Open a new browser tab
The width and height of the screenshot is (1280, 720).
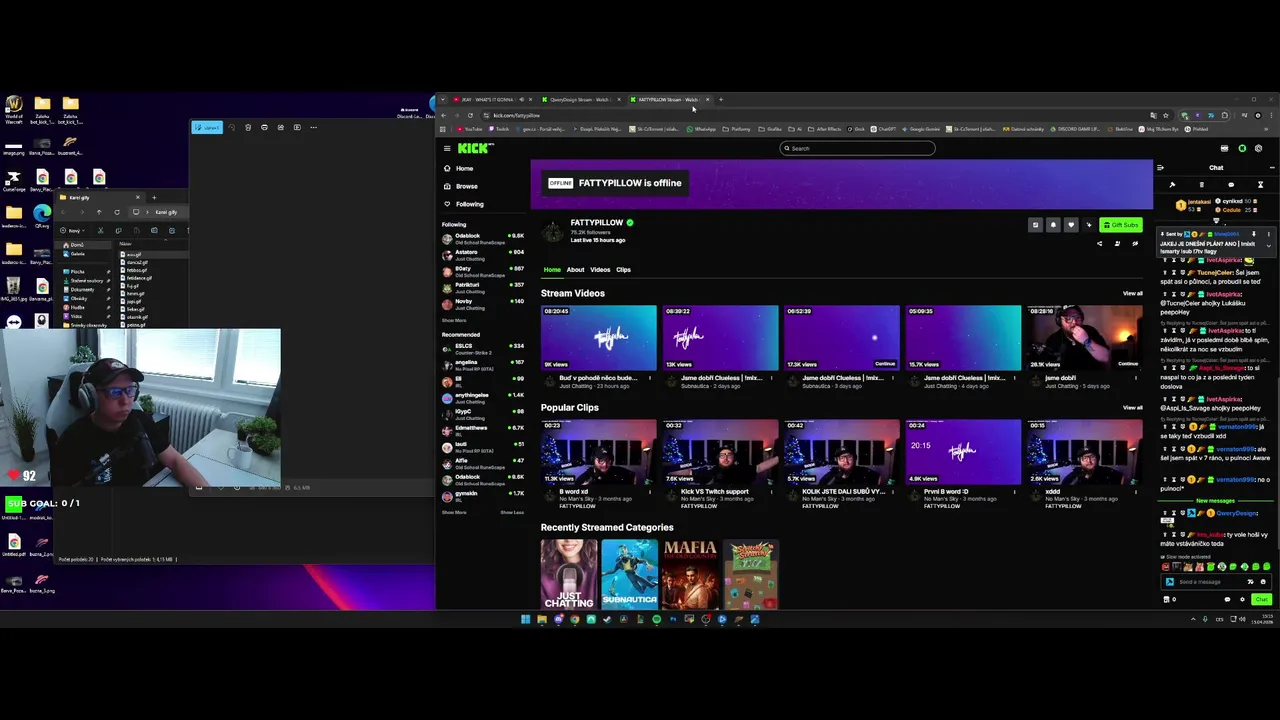click(x=720, y=99)
